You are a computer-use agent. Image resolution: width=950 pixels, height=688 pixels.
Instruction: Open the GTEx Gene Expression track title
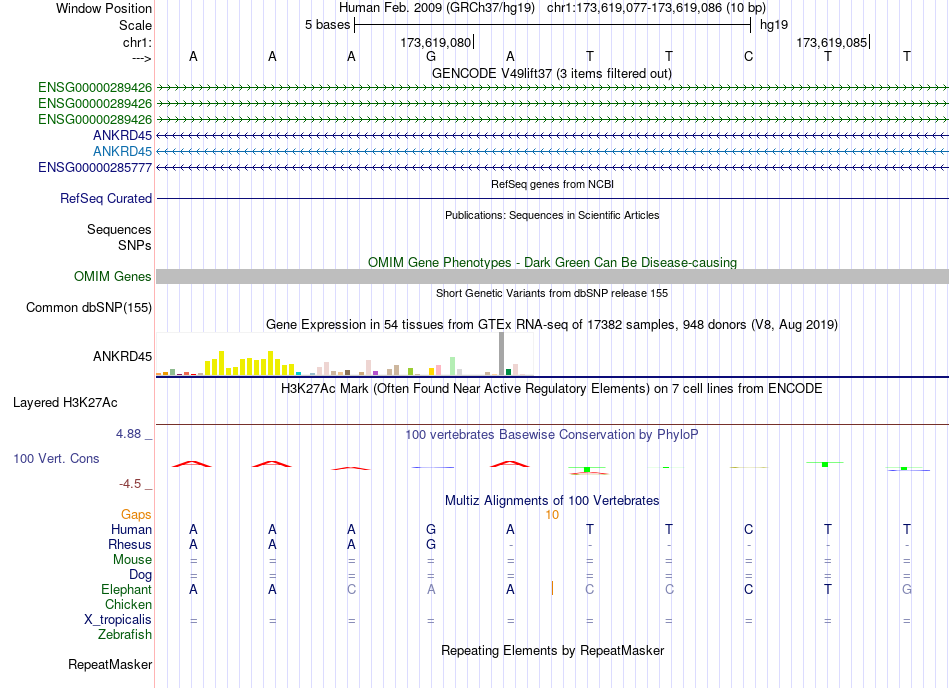[552, 325]
